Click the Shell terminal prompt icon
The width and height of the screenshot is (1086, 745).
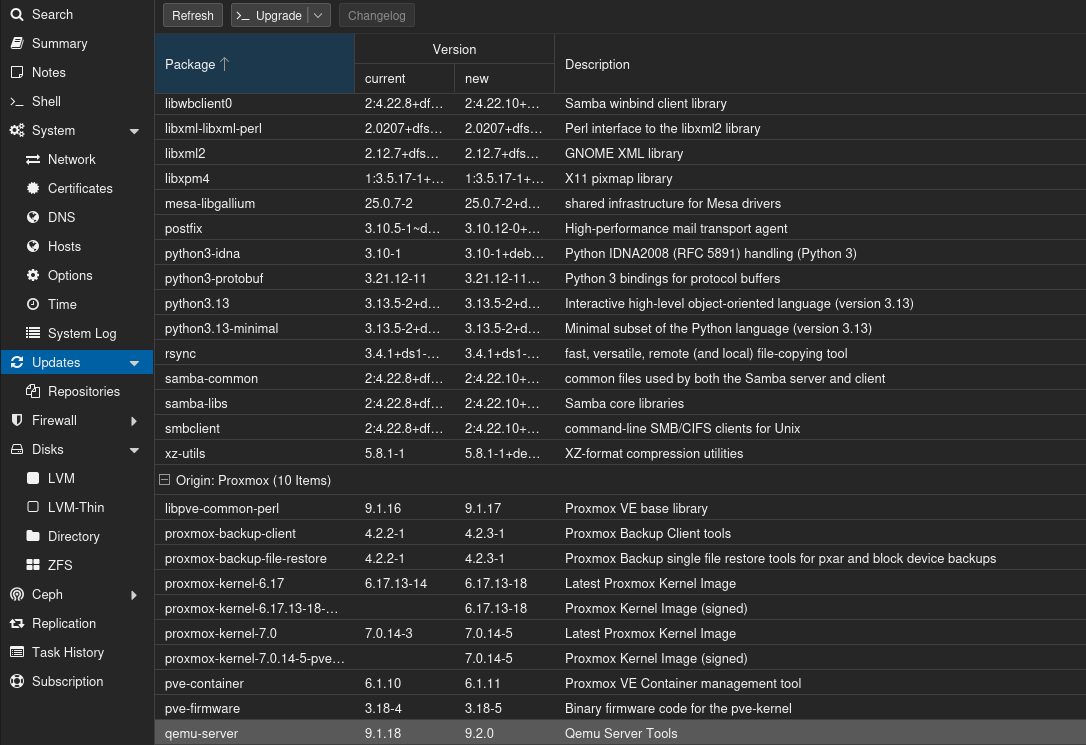(x=17, y=102)
